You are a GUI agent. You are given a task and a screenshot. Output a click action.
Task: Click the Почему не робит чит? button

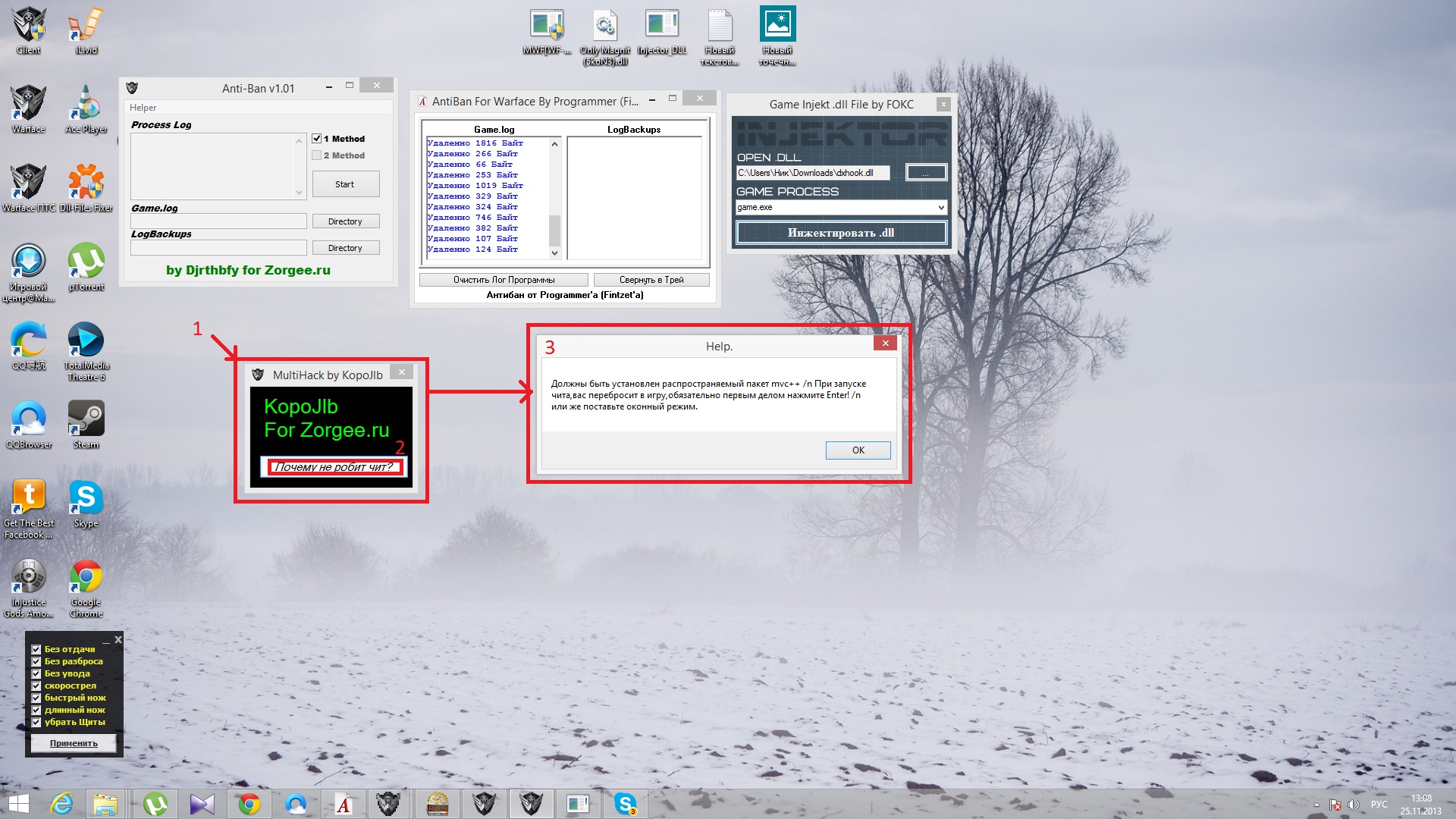coord(334,467)
